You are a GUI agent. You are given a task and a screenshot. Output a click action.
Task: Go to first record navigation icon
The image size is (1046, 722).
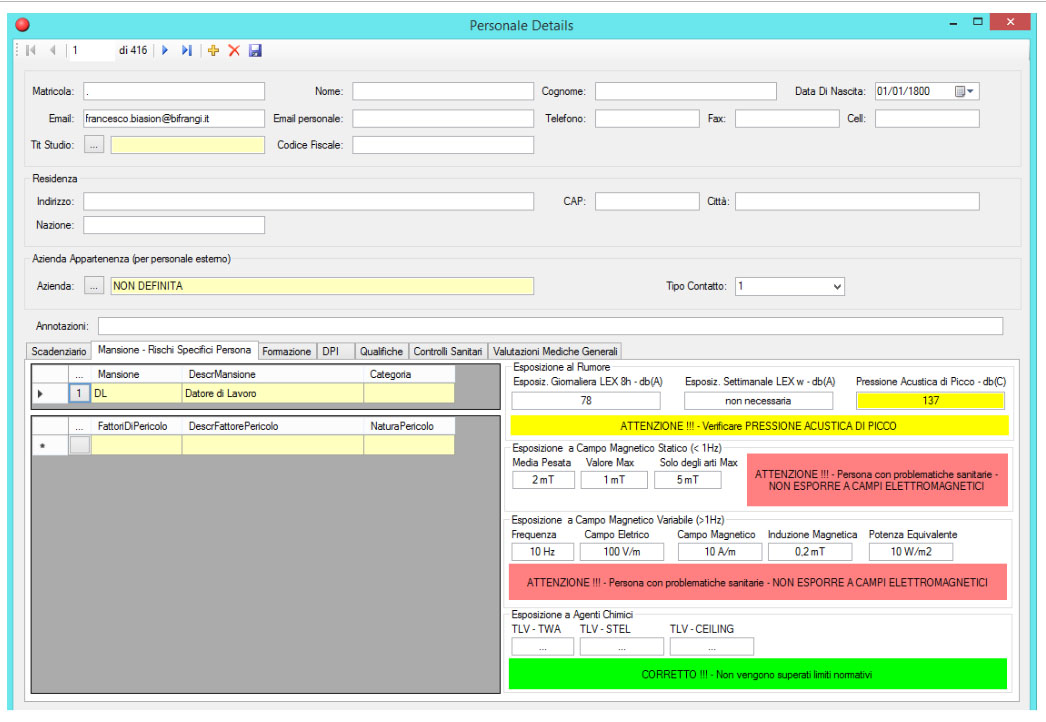pos(31,50)
